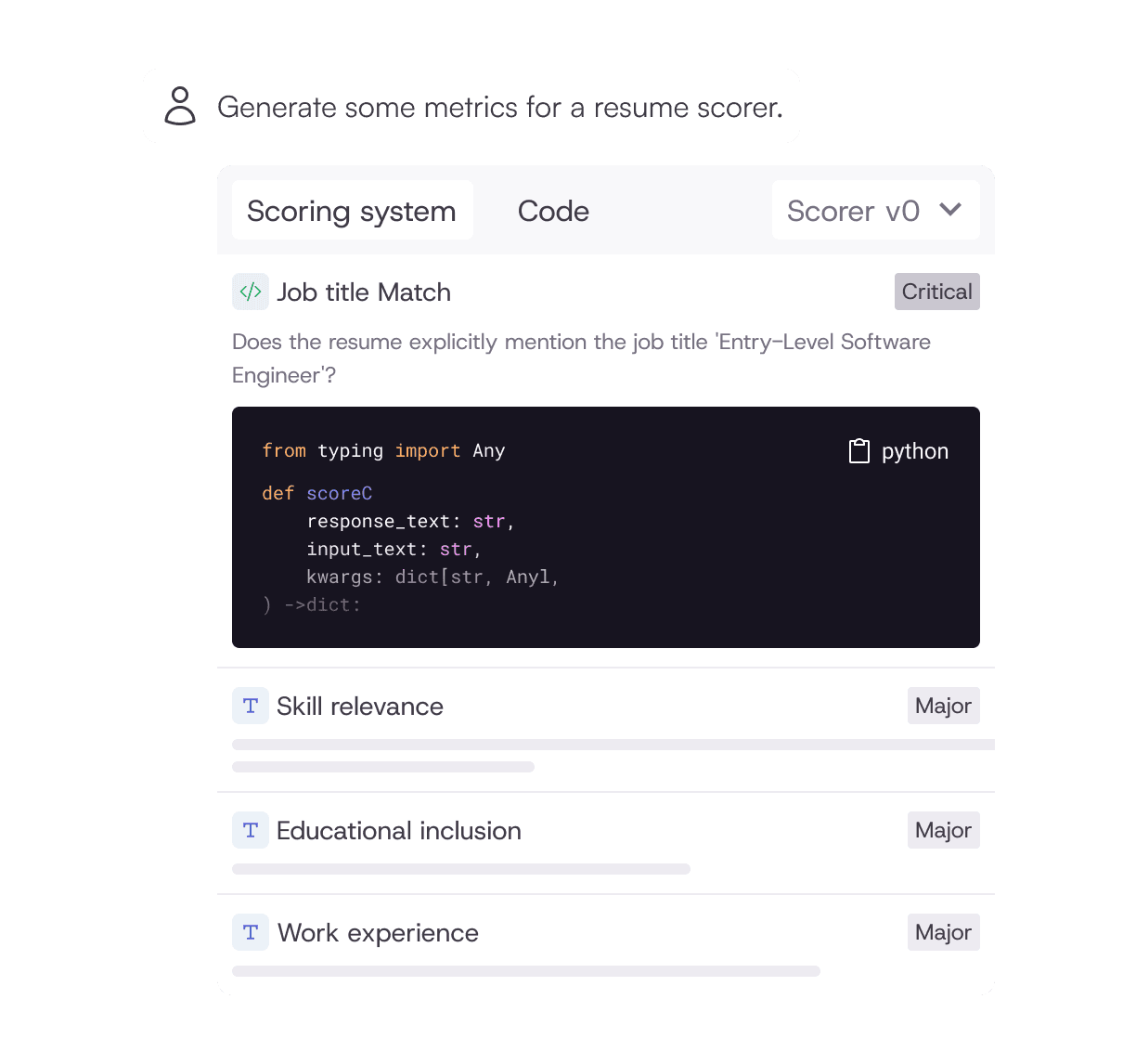This screenshot has height=1064, width=1136.
Task: Open the Work experience metric row
Action: click(x=379, y=932)
